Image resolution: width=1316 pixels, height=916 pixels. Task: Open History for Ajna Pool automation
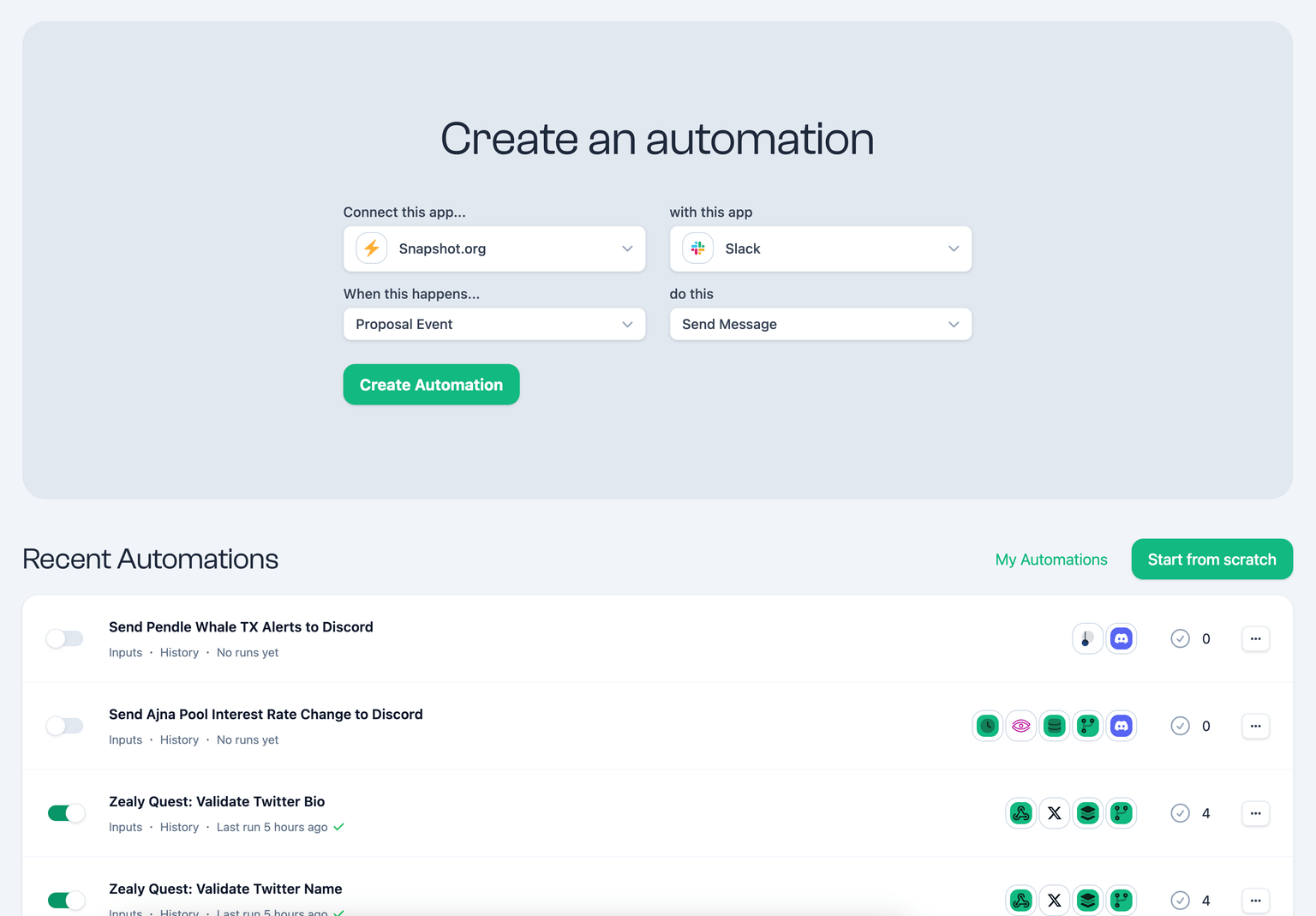pos(179,740)
